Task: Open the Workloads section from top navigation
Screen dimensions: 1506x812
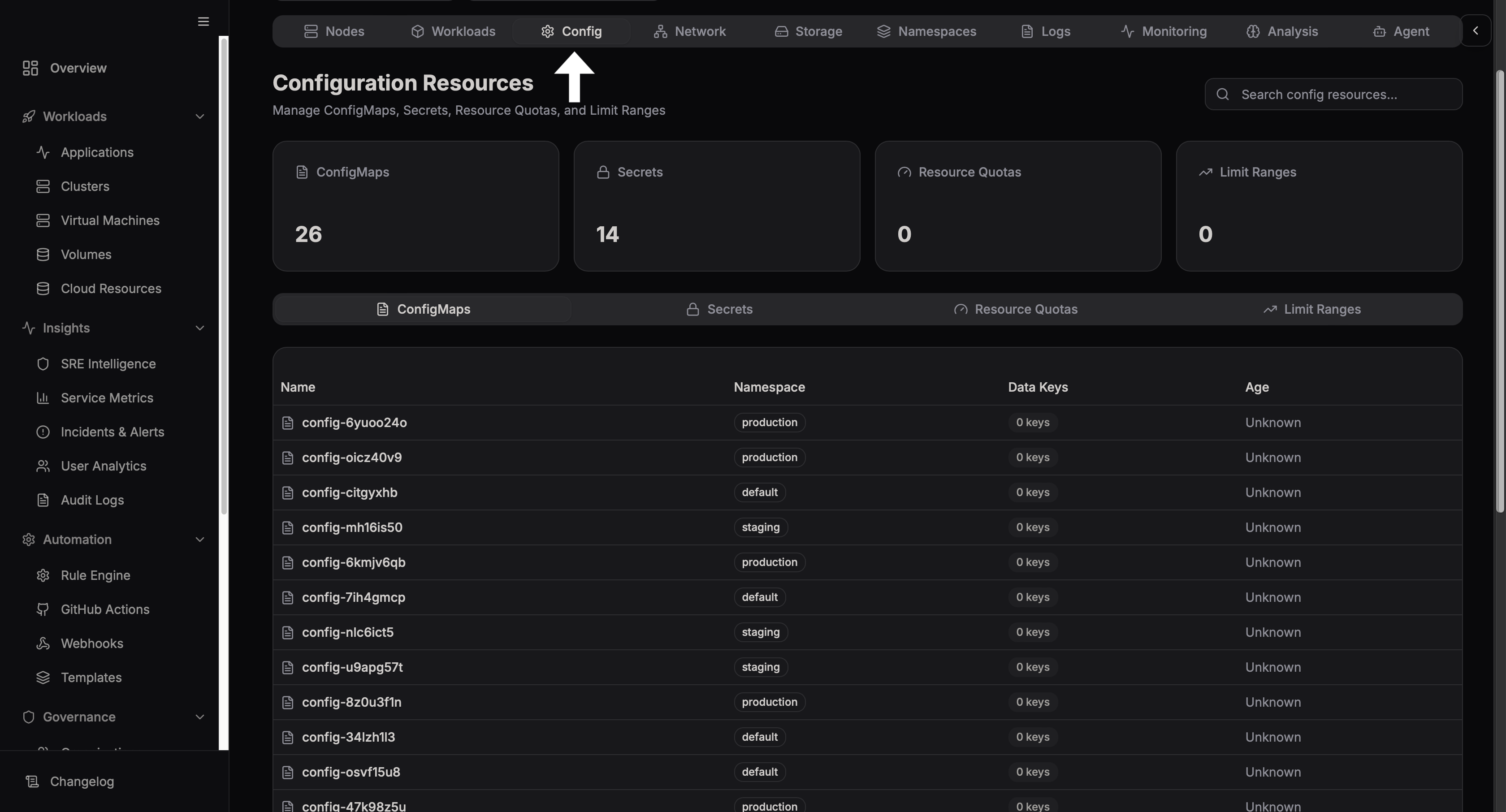Action: [x=453, y=31]
